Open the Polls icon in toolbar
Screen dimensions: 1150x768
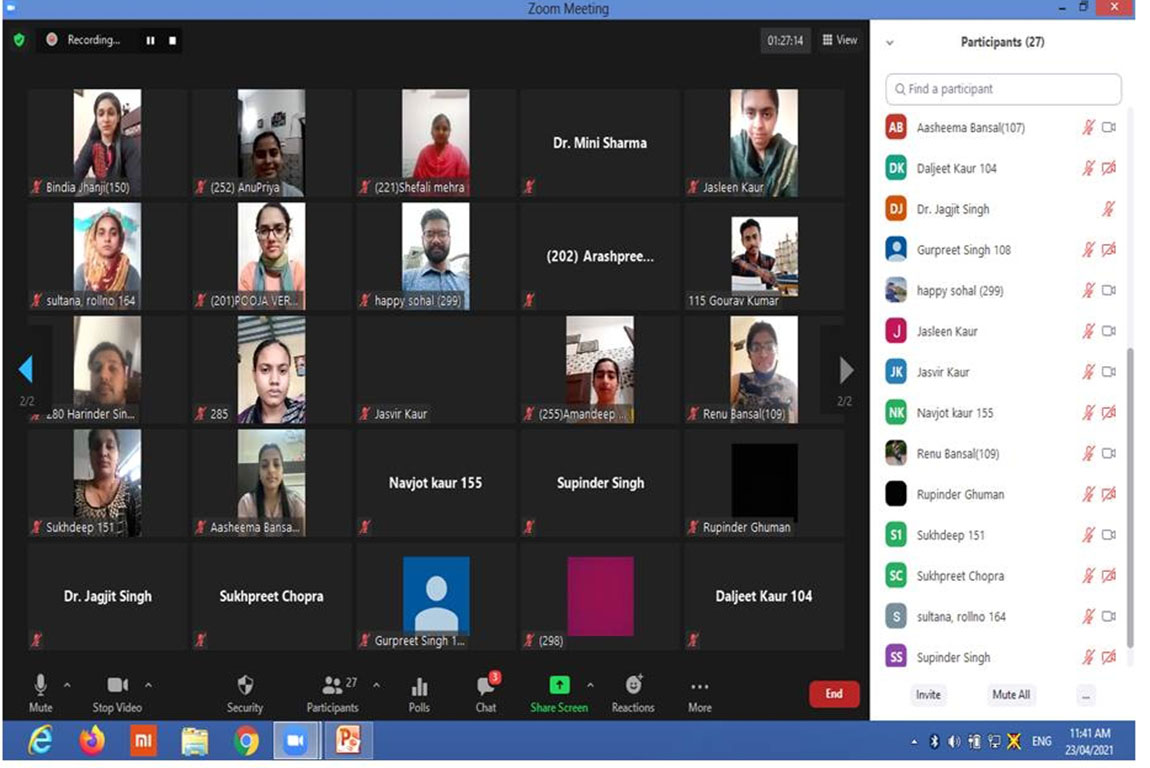click(419, 686)
